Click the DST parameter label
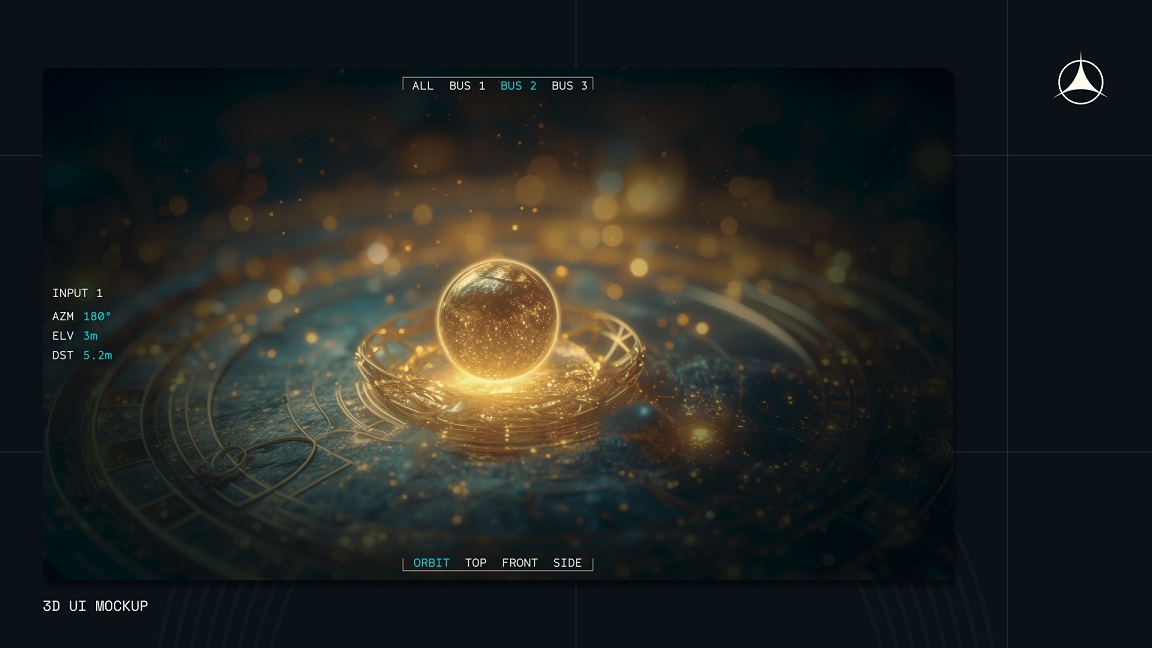The image size is (1152, 648). 63,356
